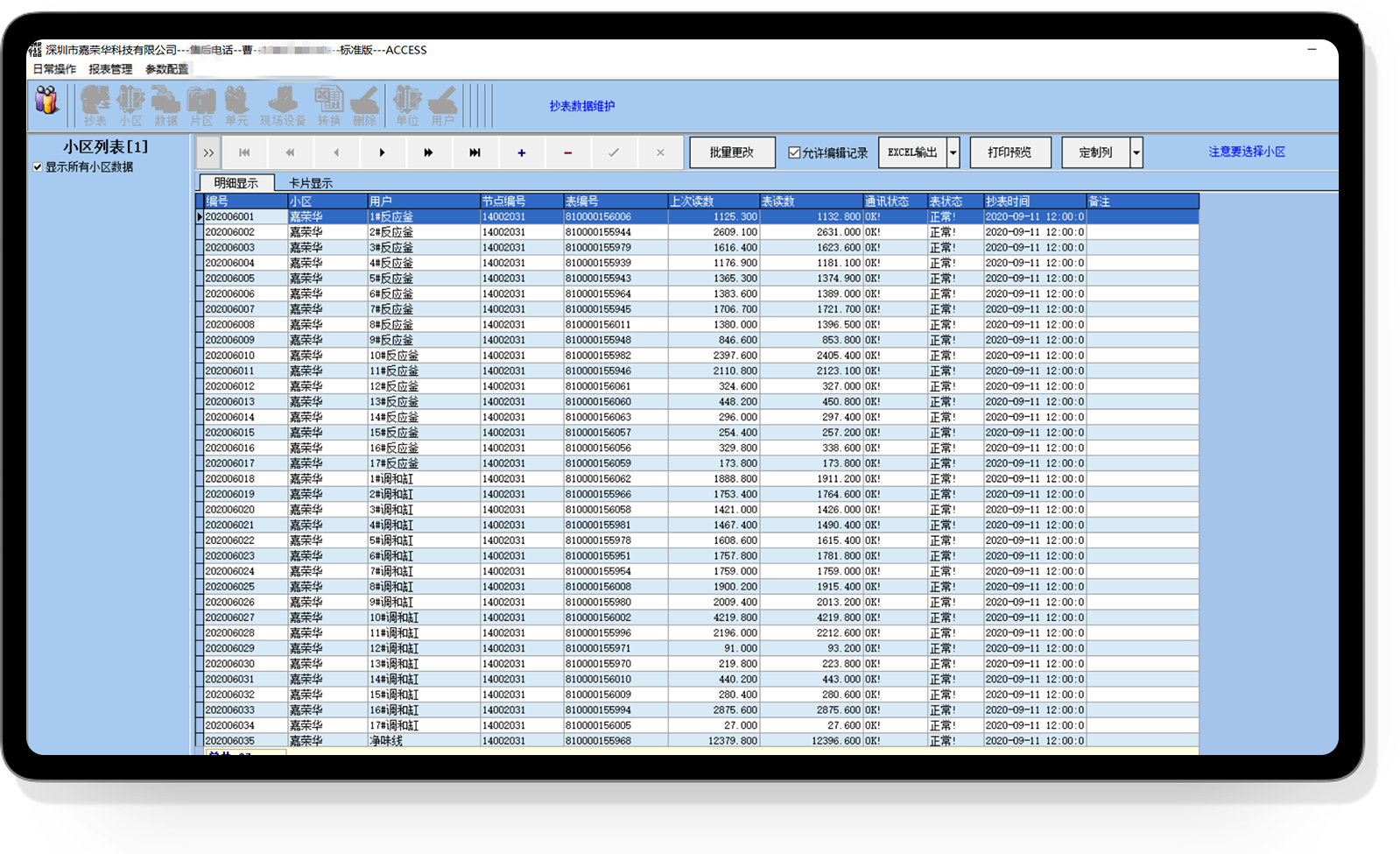Screen dimensions: 1400x854
Task: Switch to the 明细显示 tab
Action: click(236, 183)
